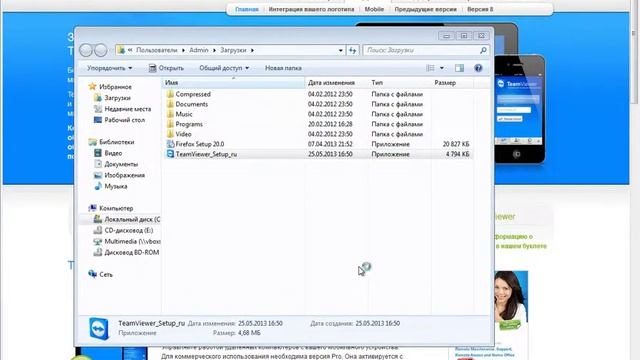Click the Forward navigation arrow in Explorer
The height and width of the screenshot is (360, 640).
pos(100,50)
